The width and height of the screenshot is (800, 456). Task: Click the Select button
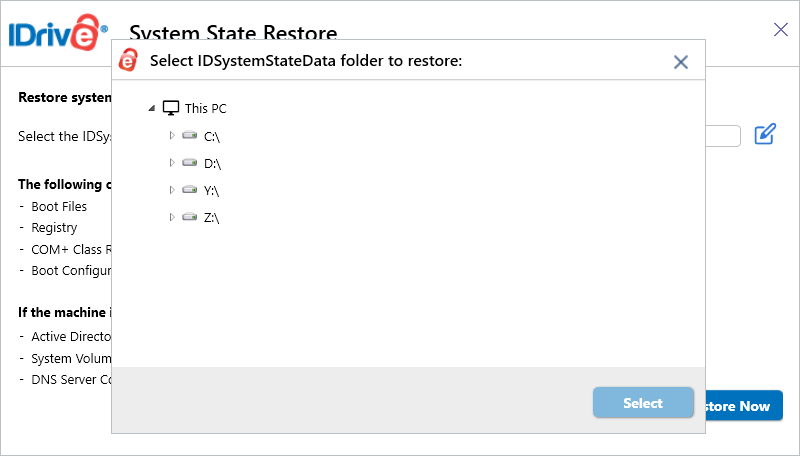(x=643, y=403)
